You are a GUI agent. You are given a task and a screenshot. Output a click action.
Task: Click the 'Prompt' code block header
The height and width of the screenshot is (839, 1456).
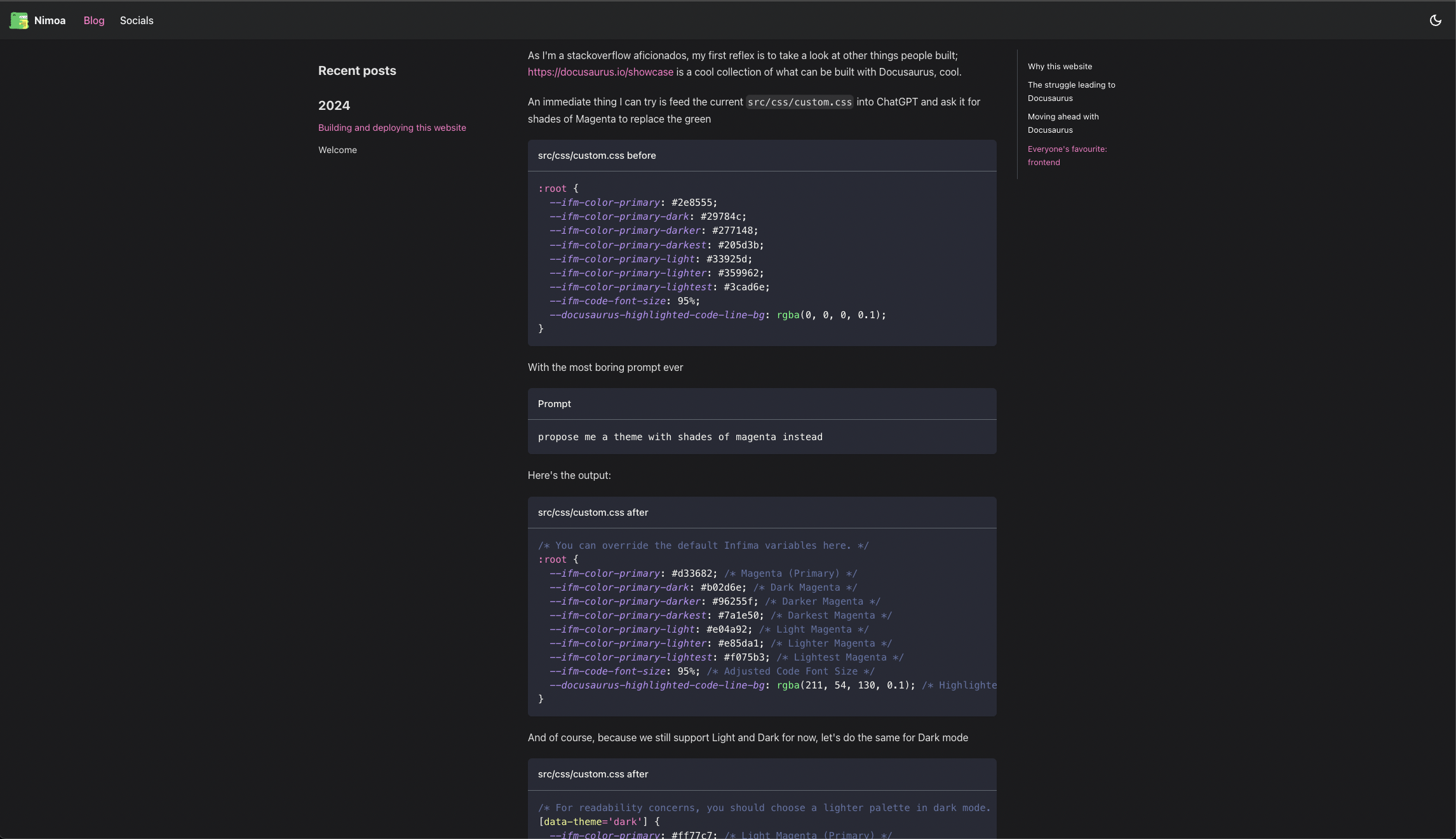click(x=554, y=403)
